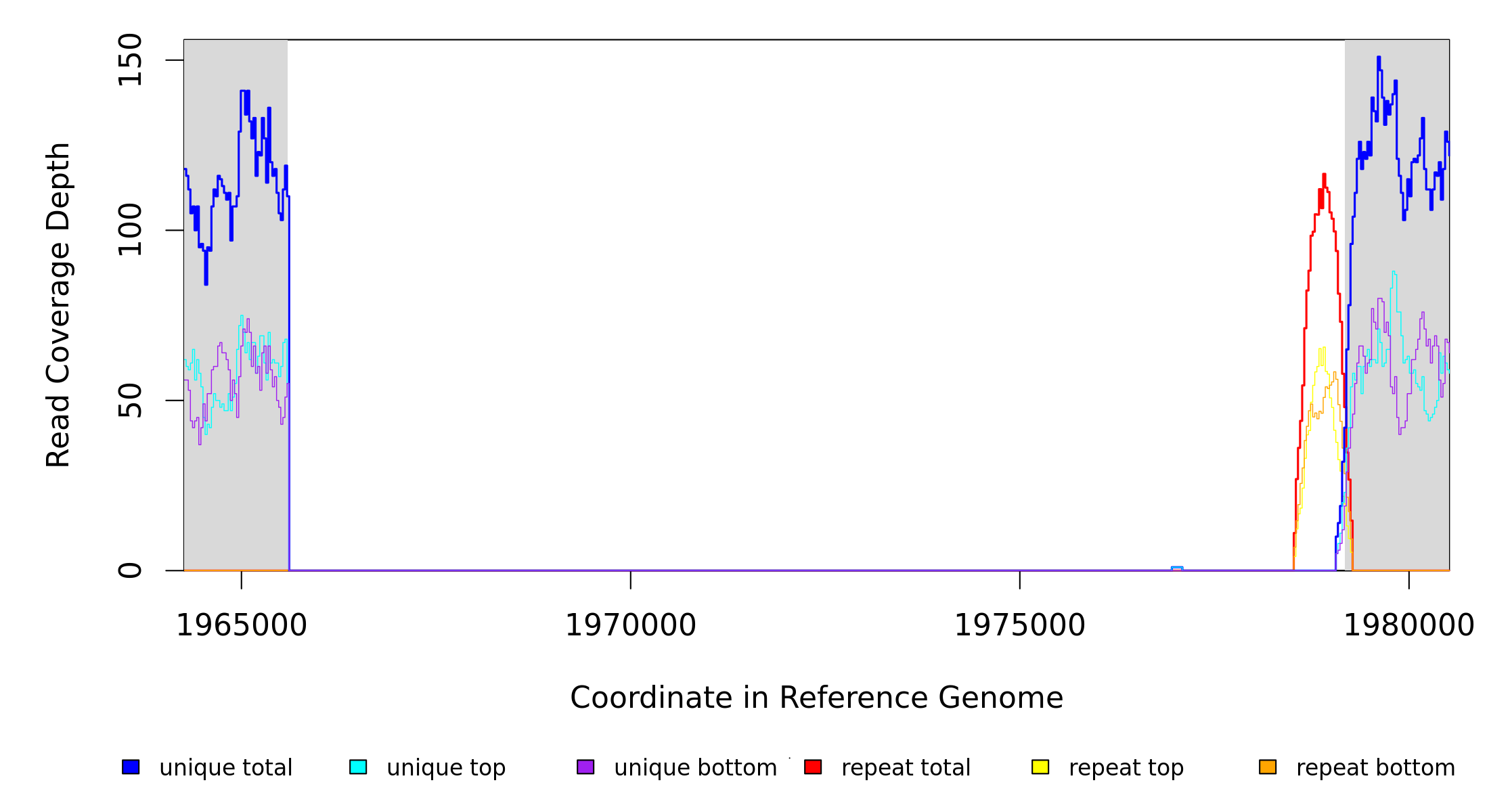Select the 'repeat bottom' legend label
The width and height of the screenshot is (1489, 812).
(x=1375, y=768)
